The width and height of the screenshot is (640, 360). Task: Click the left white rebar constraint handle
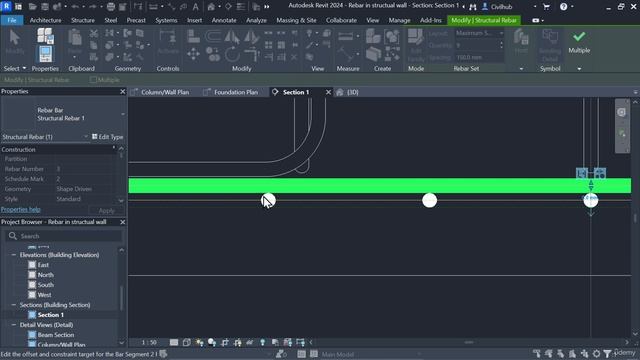268,200
